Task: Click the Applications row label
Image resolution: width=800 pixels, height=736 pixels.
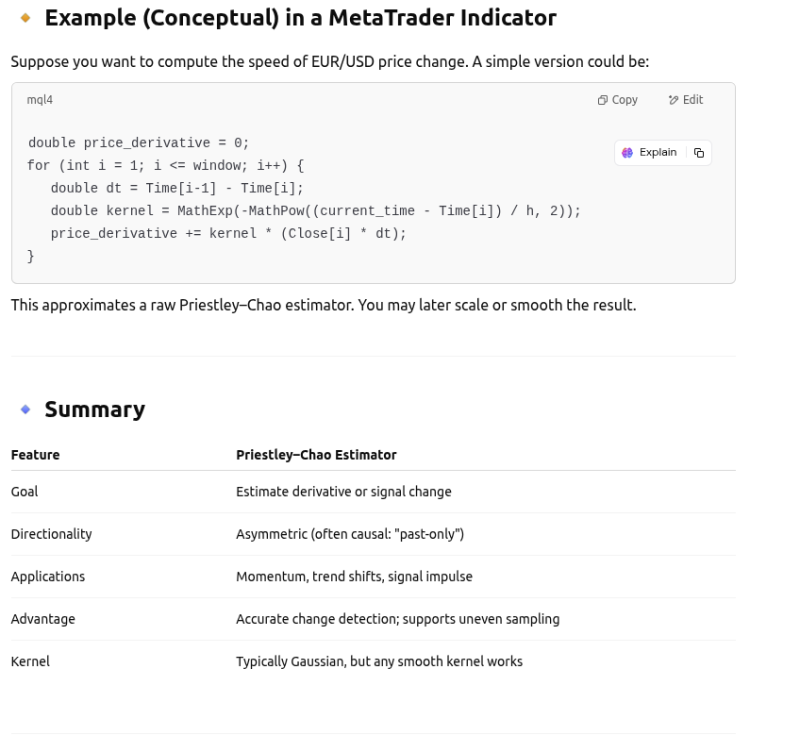Action: click(x=48, y=577)
